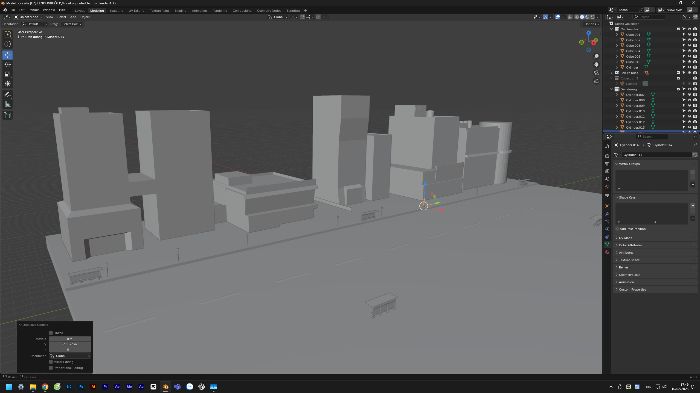
Task: Open the blue wrench Modifiers properties tab
Action: 607,214
